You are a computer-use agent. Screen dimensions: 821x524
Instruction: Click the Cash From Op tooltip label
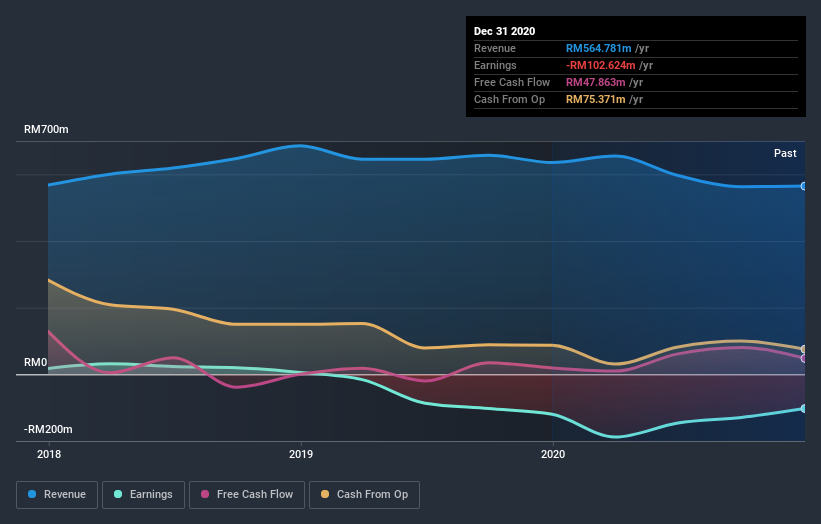[x=509, y=99]
